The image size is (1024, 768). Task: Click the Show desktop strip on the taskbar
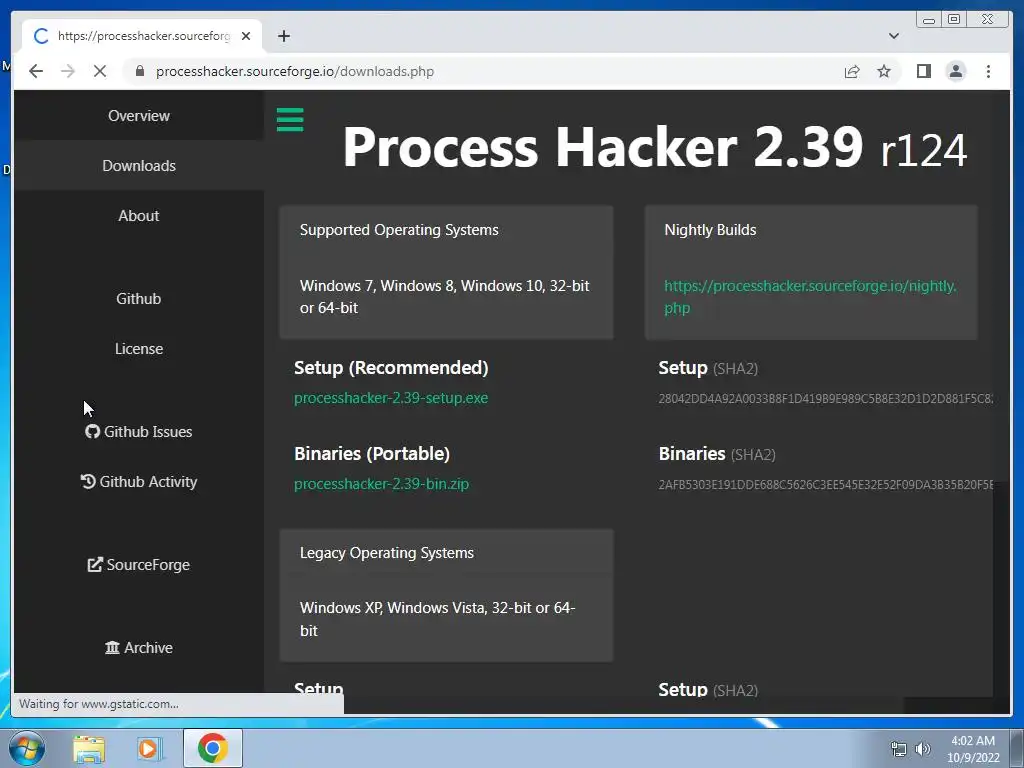[x=1017, y=748]
